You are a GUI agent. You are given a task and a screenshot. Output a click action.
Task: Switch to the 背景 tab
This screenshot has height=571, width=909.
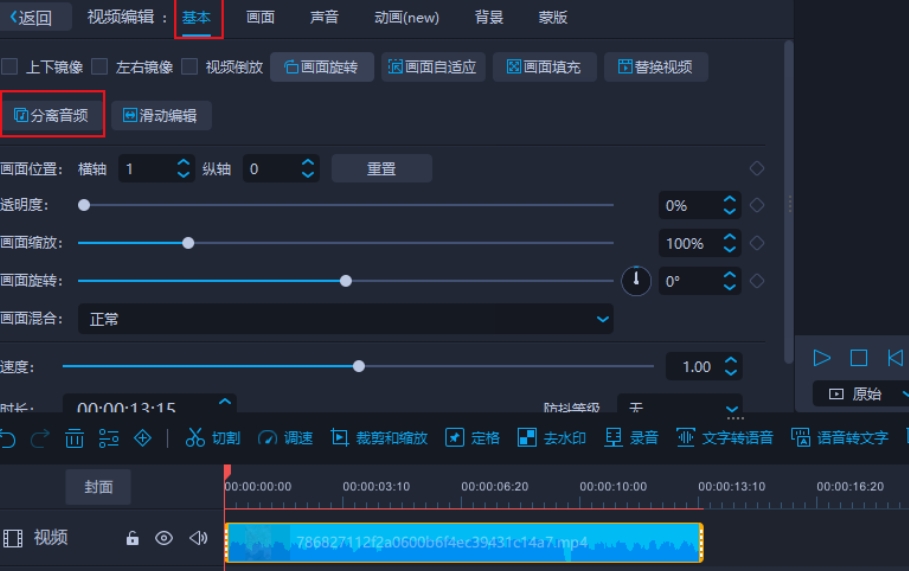489,17
